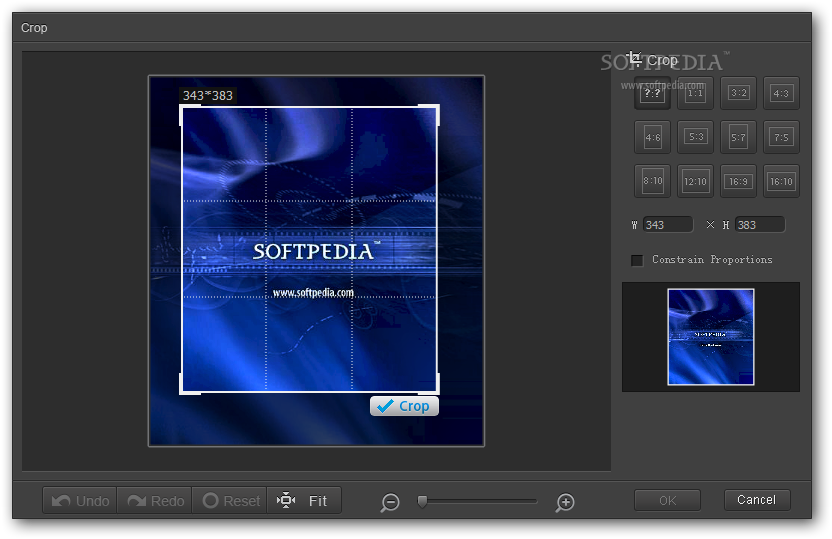The image size is (832, 539).
Task: Fit the image to the view
Action: [x=304, y=500]
